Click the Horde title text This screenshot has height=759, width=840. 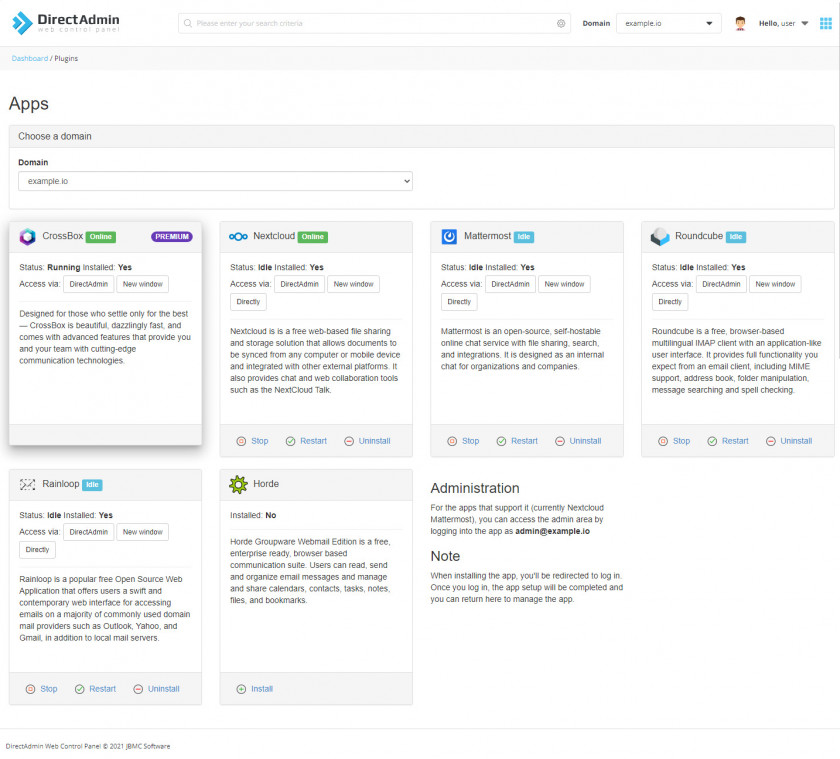tap(266, 484)
